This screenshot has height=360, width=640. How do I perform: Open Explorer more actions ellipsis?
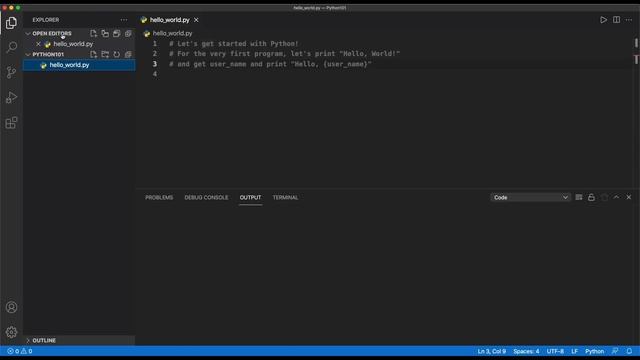(x=124, y=20)
